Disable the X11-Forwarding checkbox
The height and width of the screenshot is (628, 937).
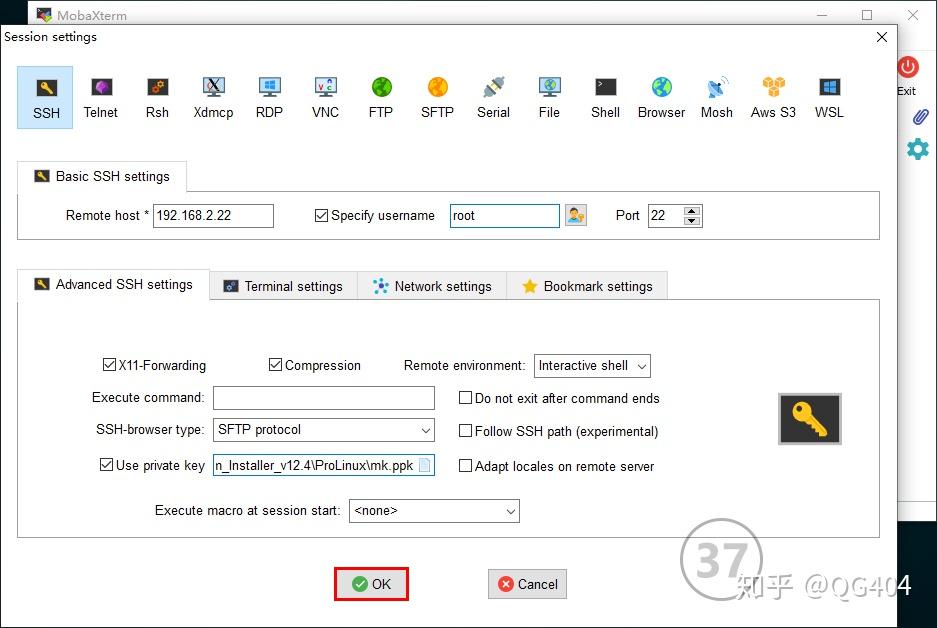[110, 366]
